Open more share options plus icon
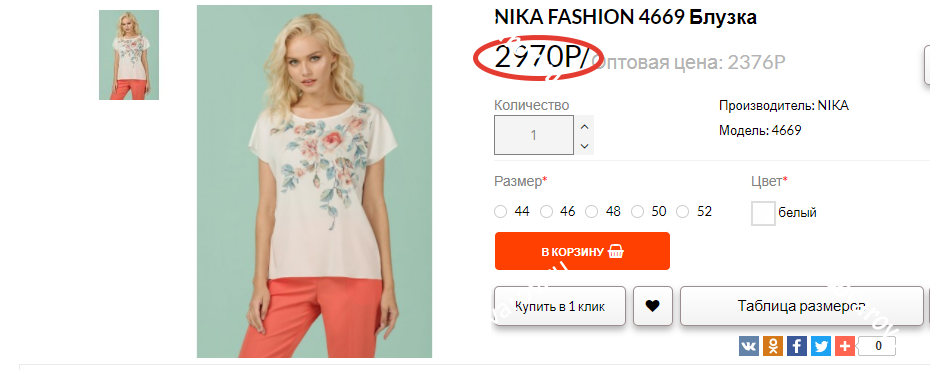930x370 pixels. coord(845,346)
